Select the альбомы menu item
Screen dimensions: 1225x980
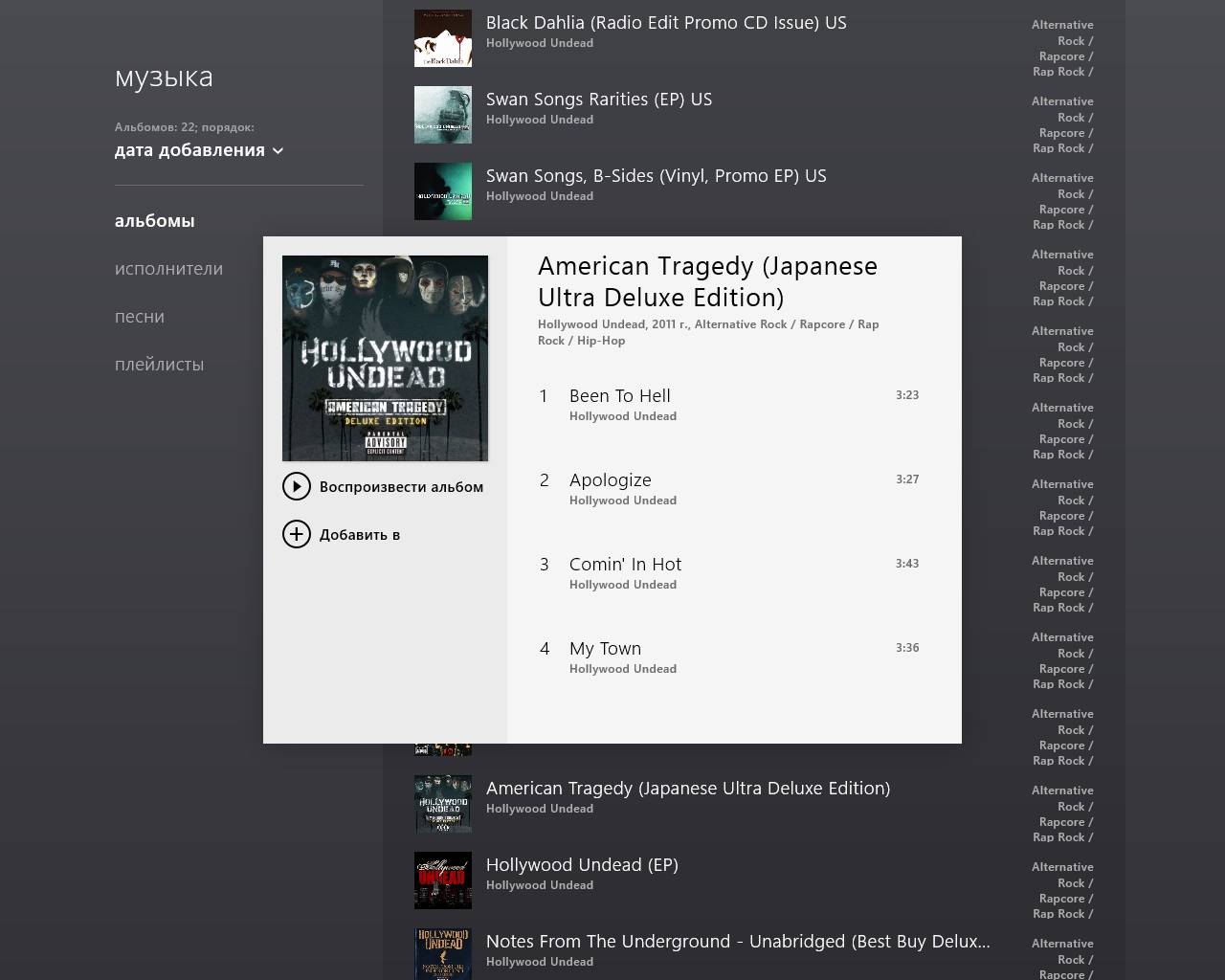[155, 221]
